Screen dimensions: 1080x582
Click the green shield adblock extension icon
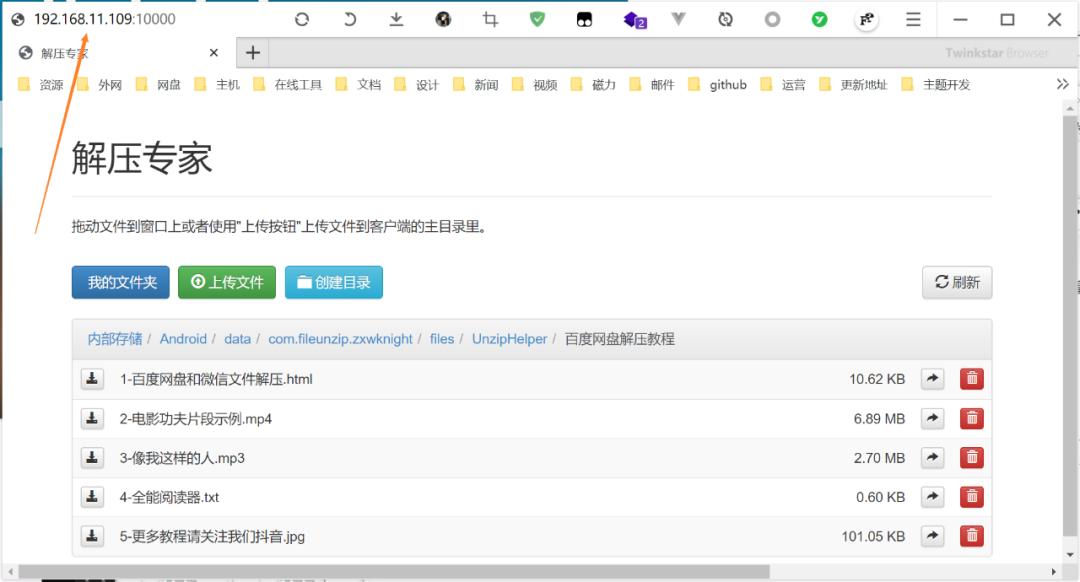tap(538, 19)
